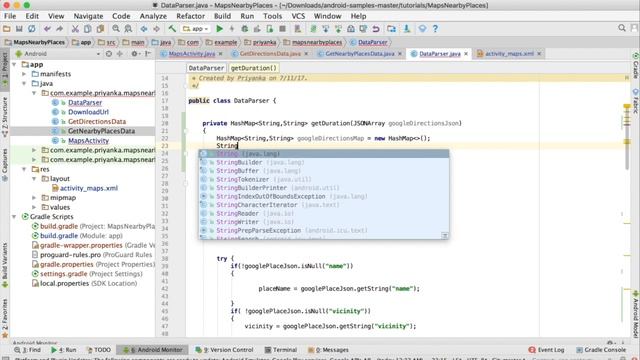Open the Refactor menu

[x=190, y=16]
